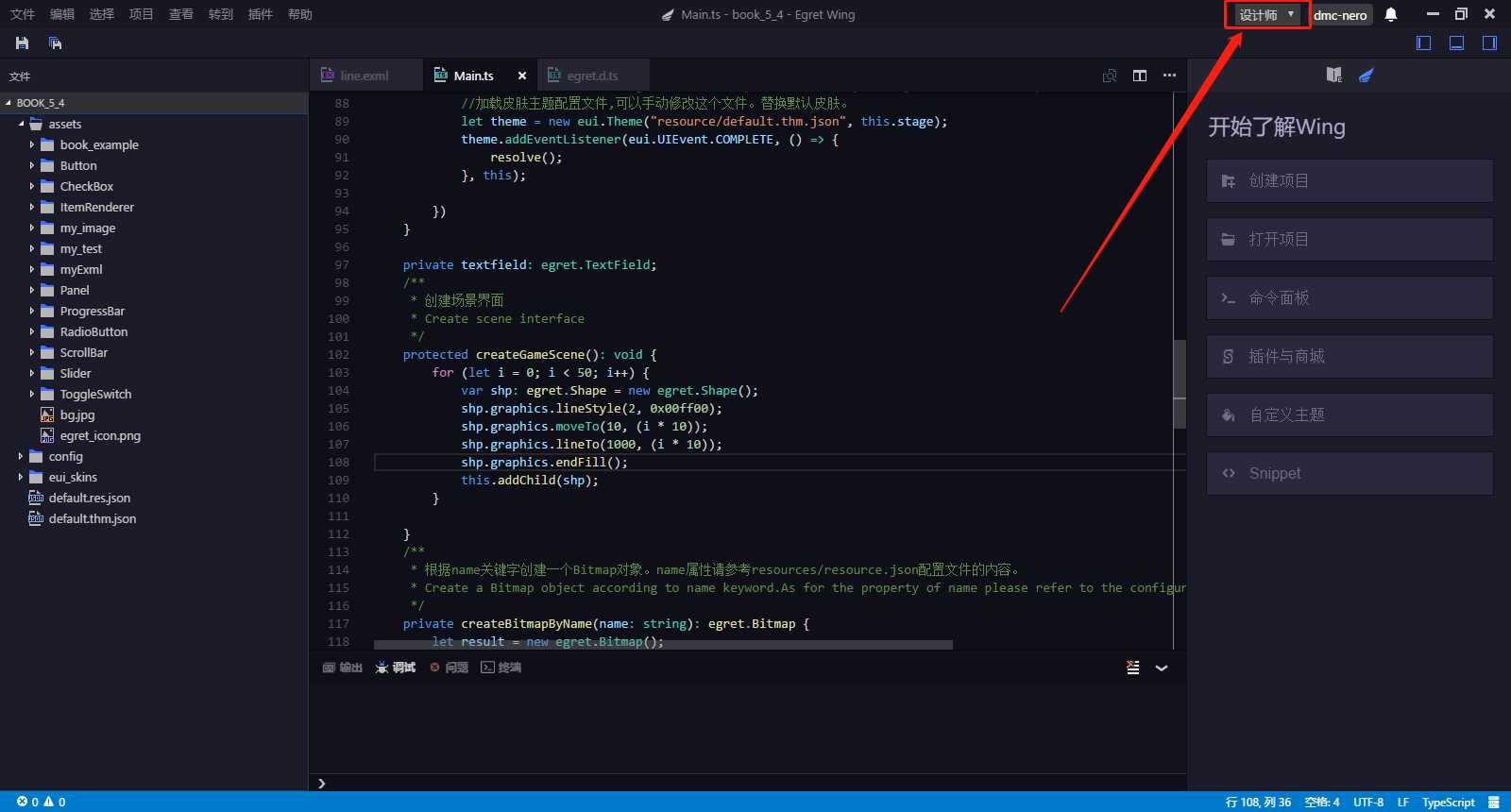Open 帮助 menu
The width and height of the screenshot is (1511, 812).
[x=300, y=14]
